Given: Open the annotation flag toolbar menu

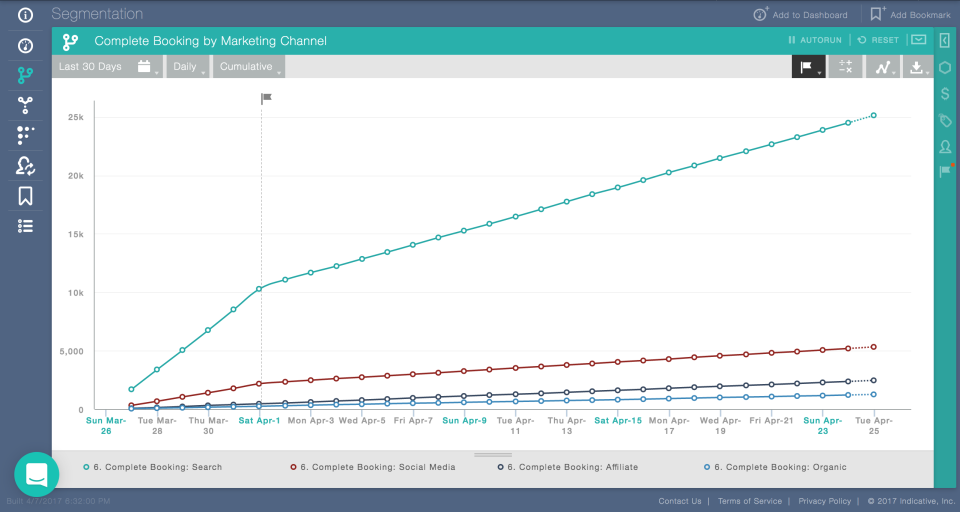Looking at the screenshot, I should [x=808, y=67].
